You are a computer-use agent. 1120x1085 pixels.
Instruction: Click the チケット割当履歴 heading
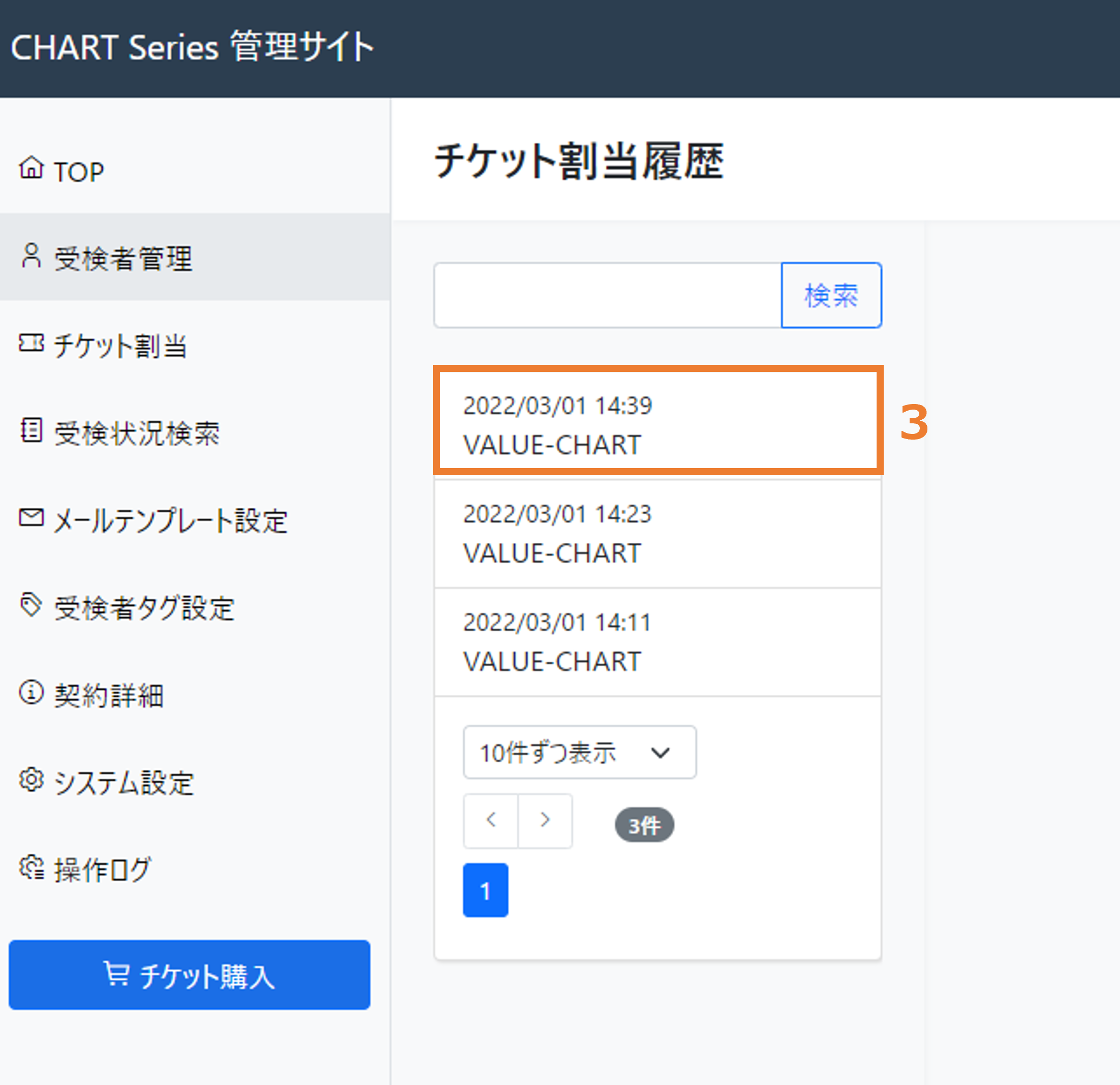coord(579,161)
